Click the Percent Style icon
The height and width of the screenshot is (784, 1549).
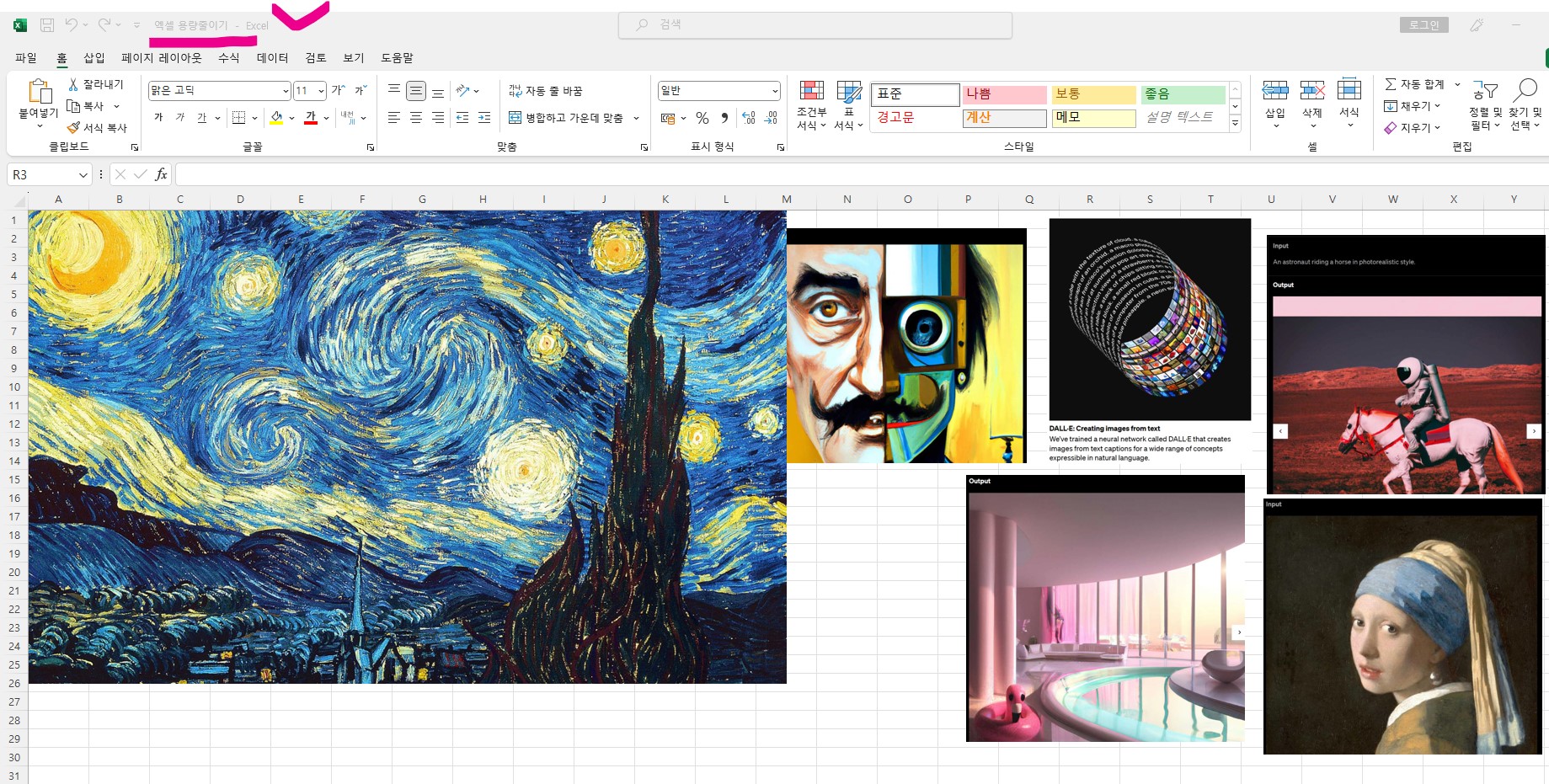click(x=702, y=119)
